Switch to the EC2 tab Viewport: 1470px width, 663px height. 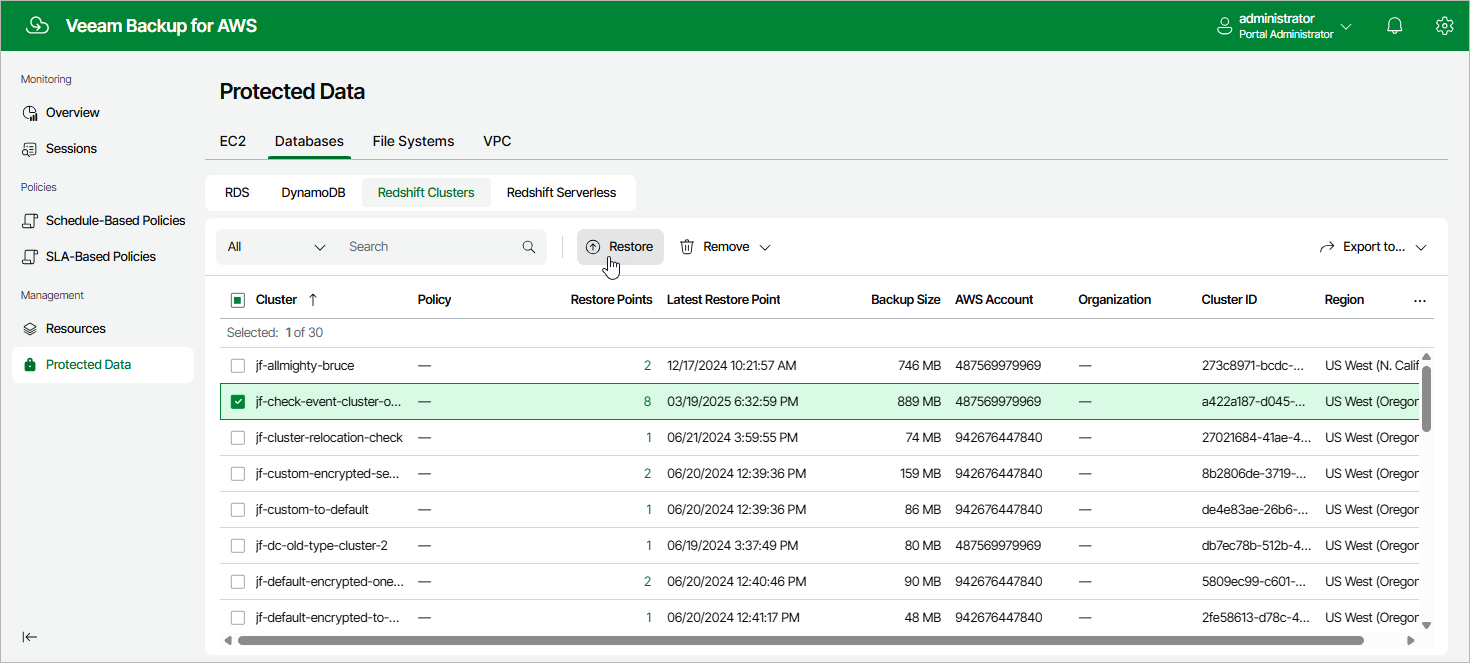pos(233,141)
